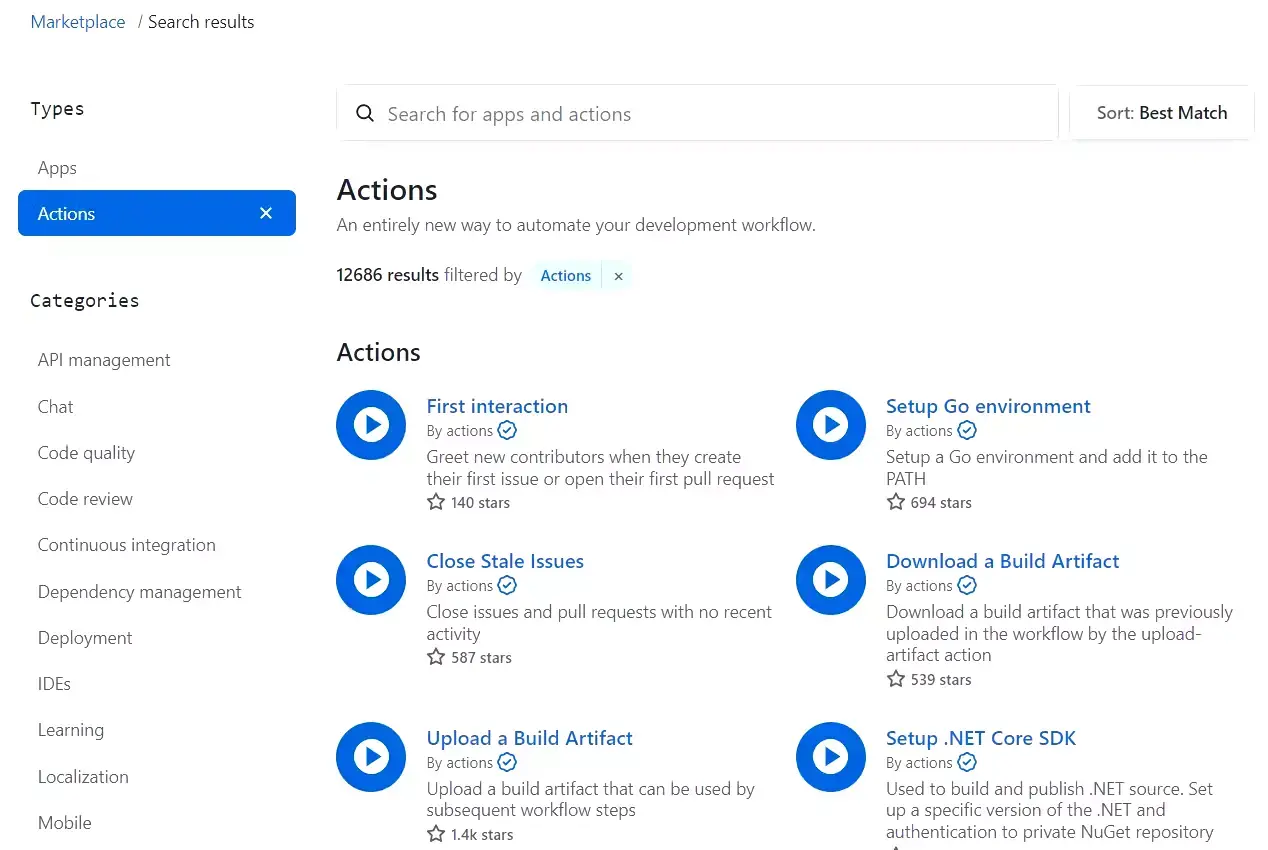The image size is (1268, 850).
Task: Click the verified badge on Setup Go environment
Action: coord(966,430)
